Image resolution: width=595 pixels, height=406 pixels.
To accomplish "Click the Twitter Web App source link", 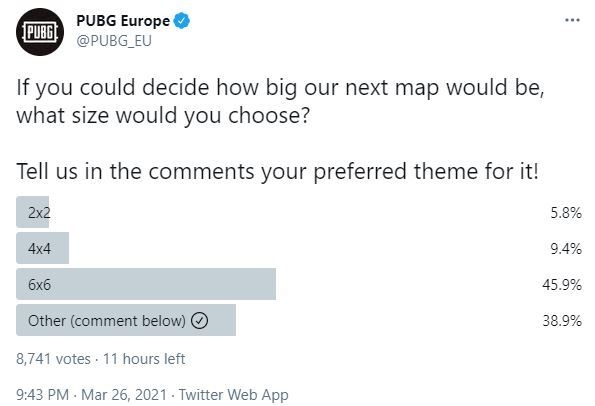I will coord(233,395).
